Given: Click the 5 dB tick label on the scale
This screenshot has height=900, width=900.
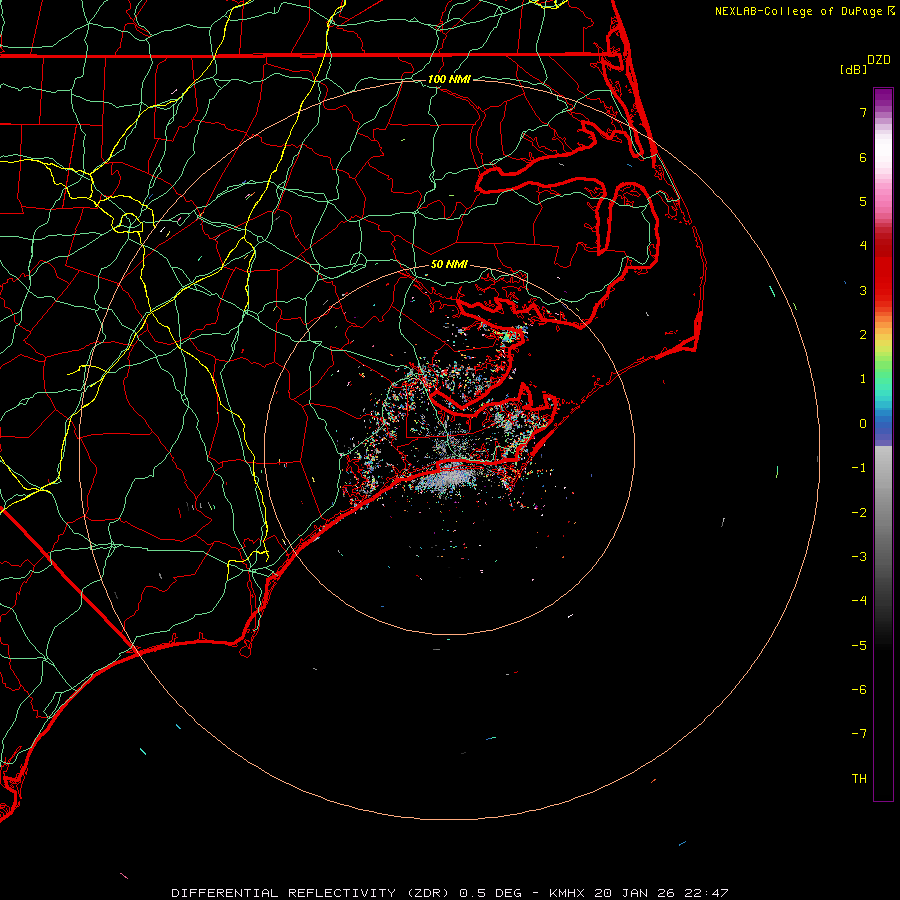Looking at the screenshot, I should [x=863, y=201].
